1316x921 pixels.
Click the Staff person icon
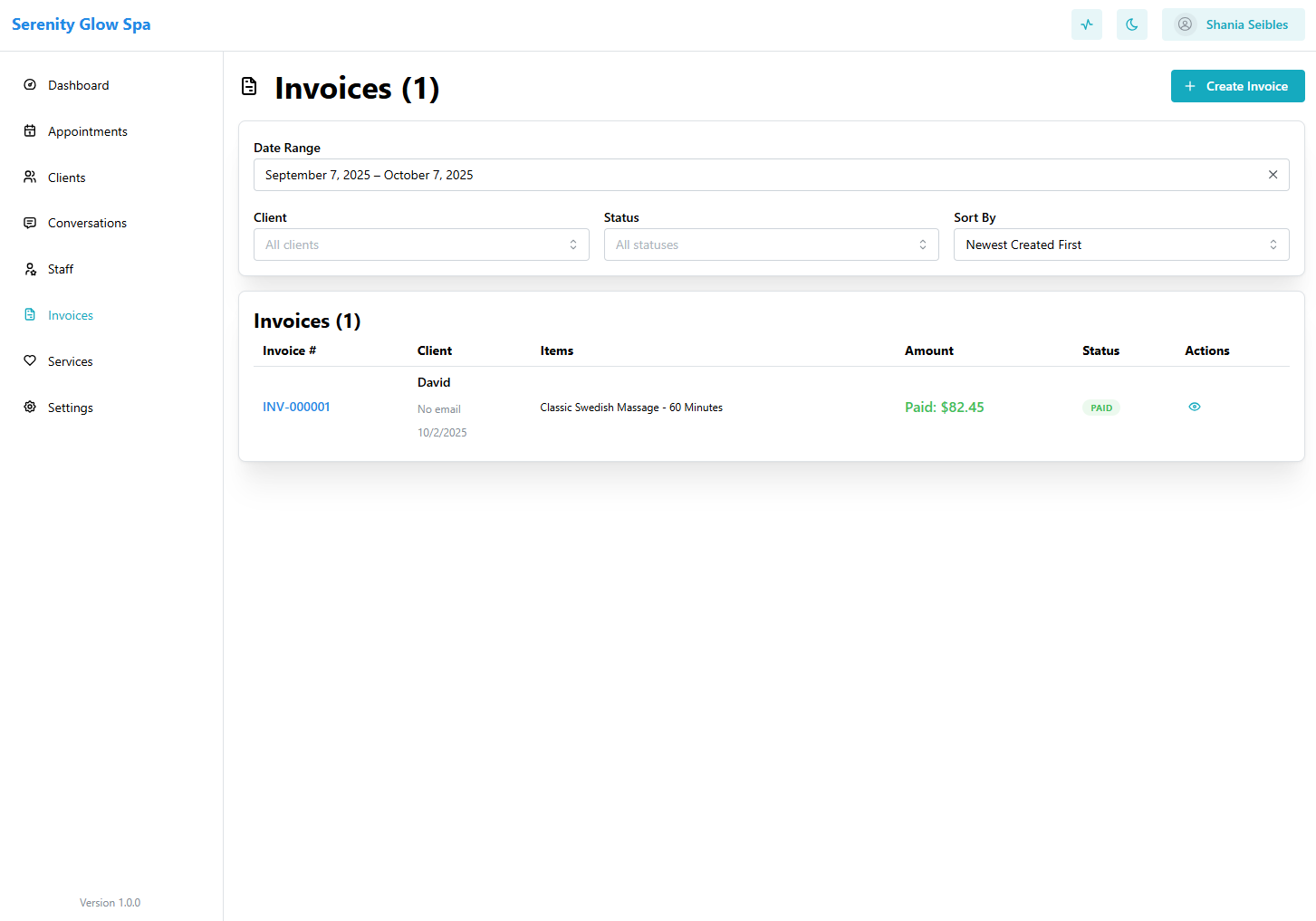(x=30, y=269)
